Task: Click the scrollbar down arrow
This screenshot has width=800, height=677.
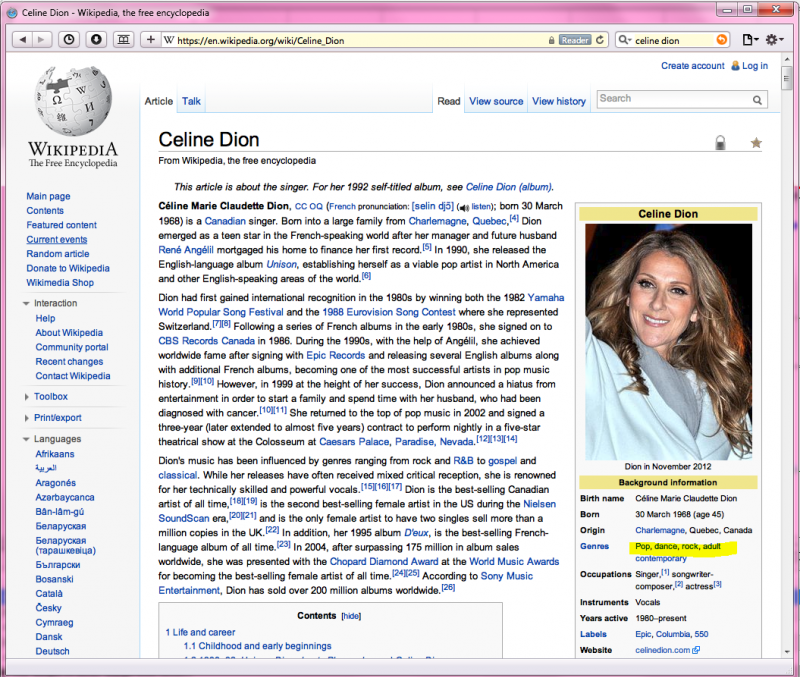Action: coord(786,652)
